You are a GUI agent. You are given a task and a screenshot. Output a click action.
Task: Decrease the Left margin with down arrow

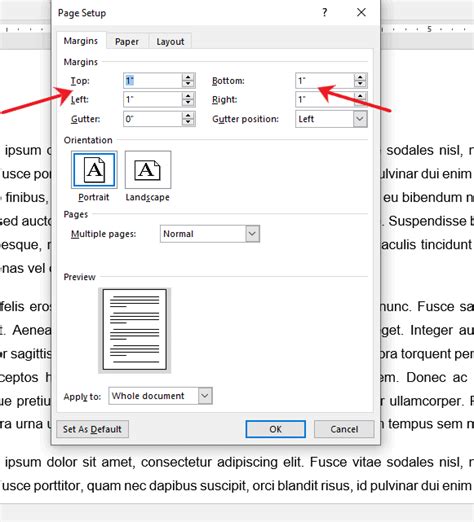188,103
